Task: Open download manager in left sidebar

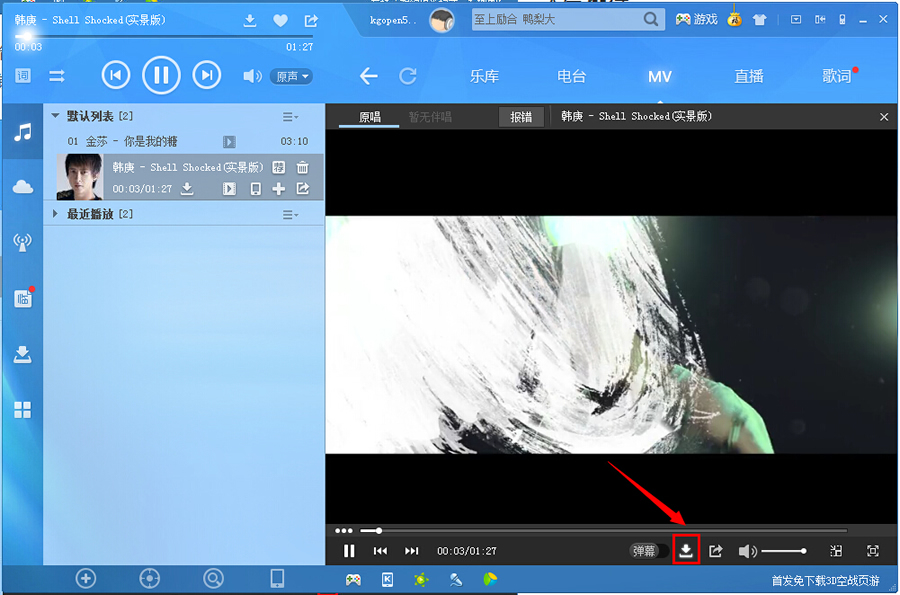Action: tap(22, 354)
